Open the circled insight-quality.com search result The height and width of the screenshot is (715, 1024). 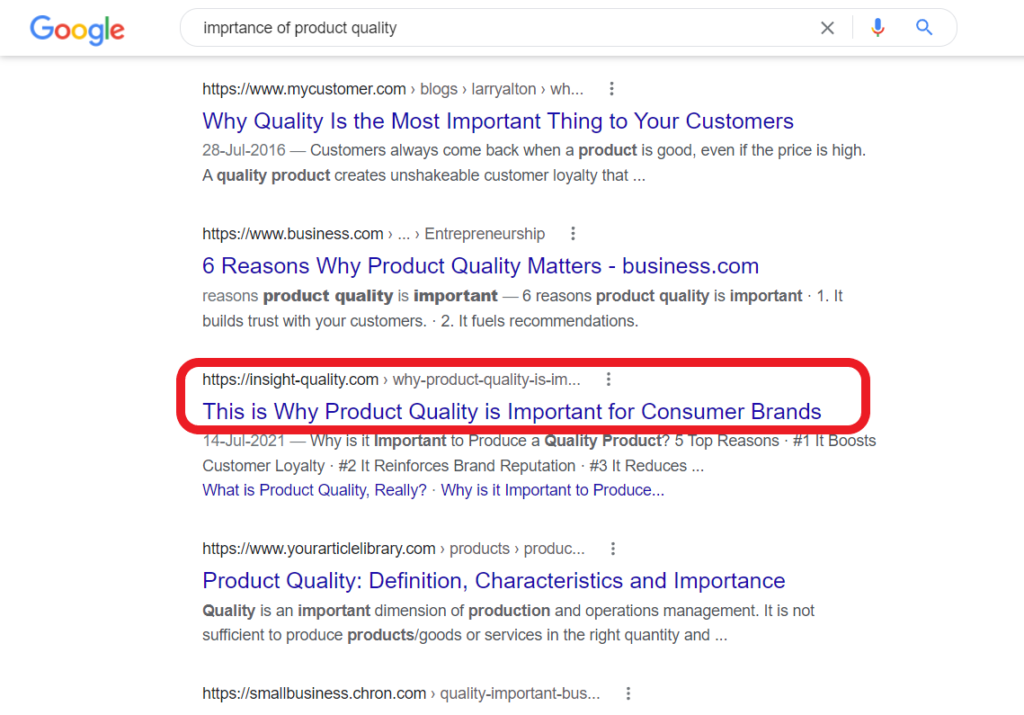point(511,412)
